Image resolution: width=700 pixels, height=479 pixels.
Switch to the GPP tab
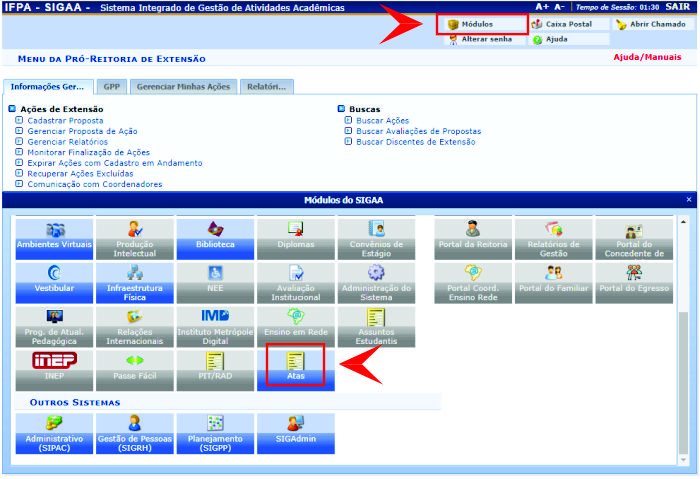[x=112, y=87]
